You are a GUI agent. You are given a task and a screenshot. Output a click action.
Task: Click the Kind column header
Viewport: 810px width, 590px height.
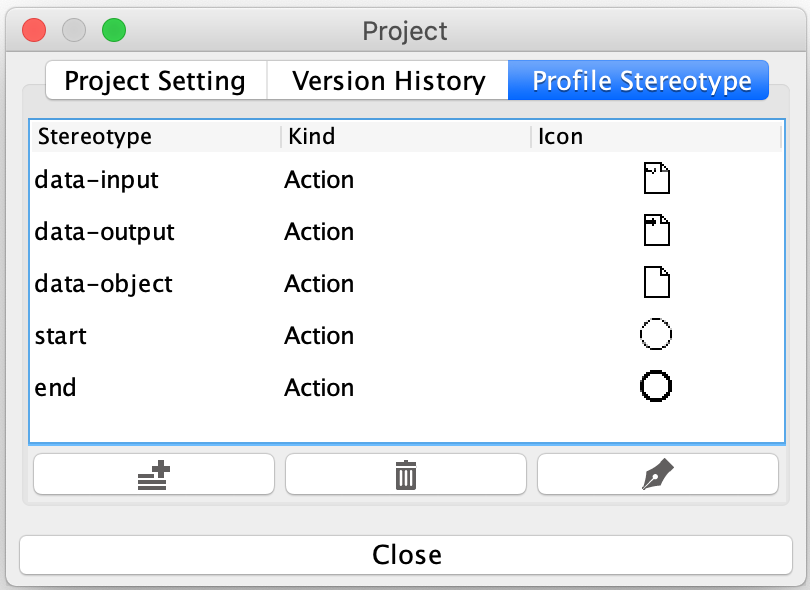311,136
